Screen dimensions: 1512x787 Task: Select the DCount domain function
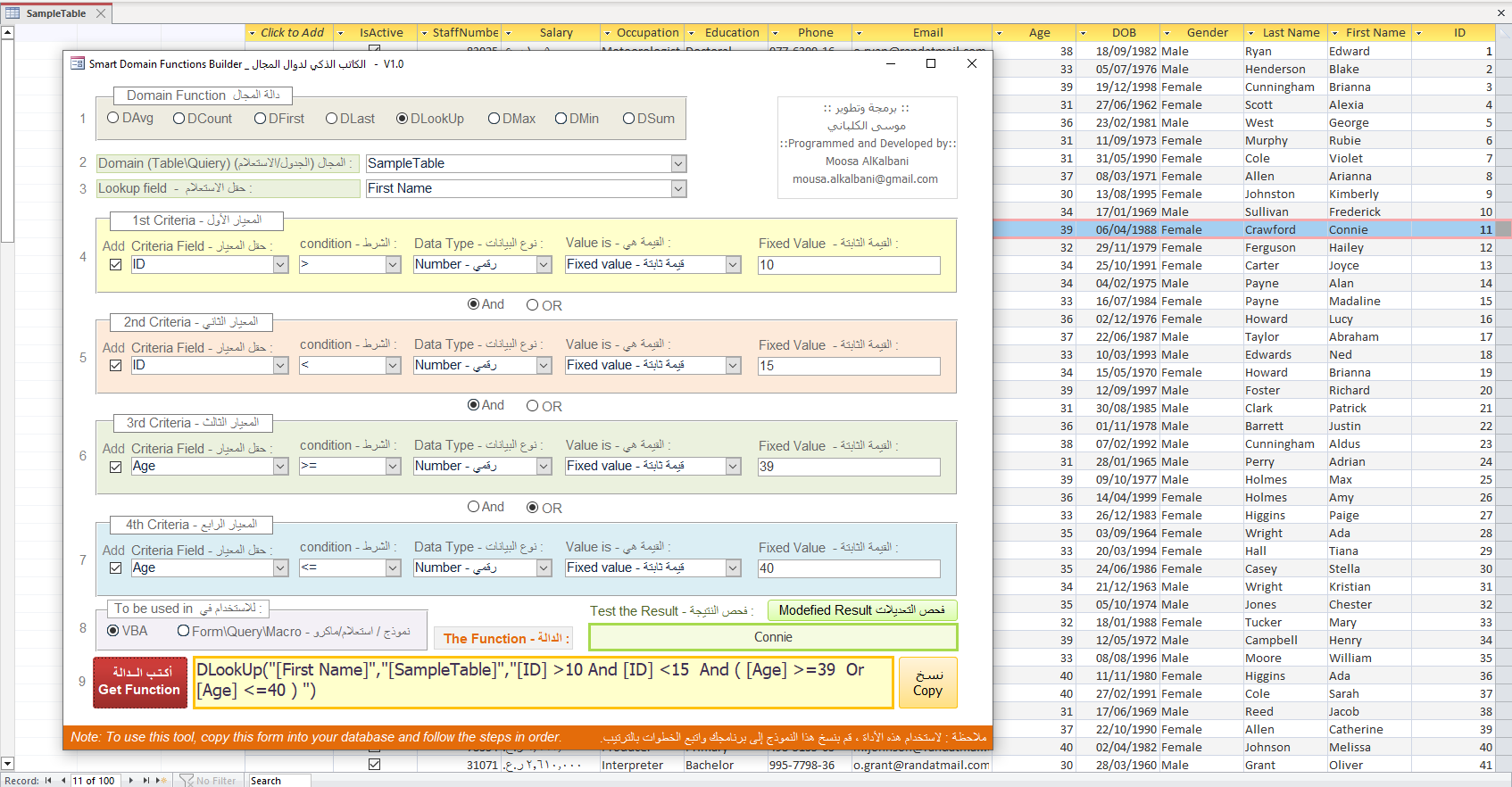(179, 119)
